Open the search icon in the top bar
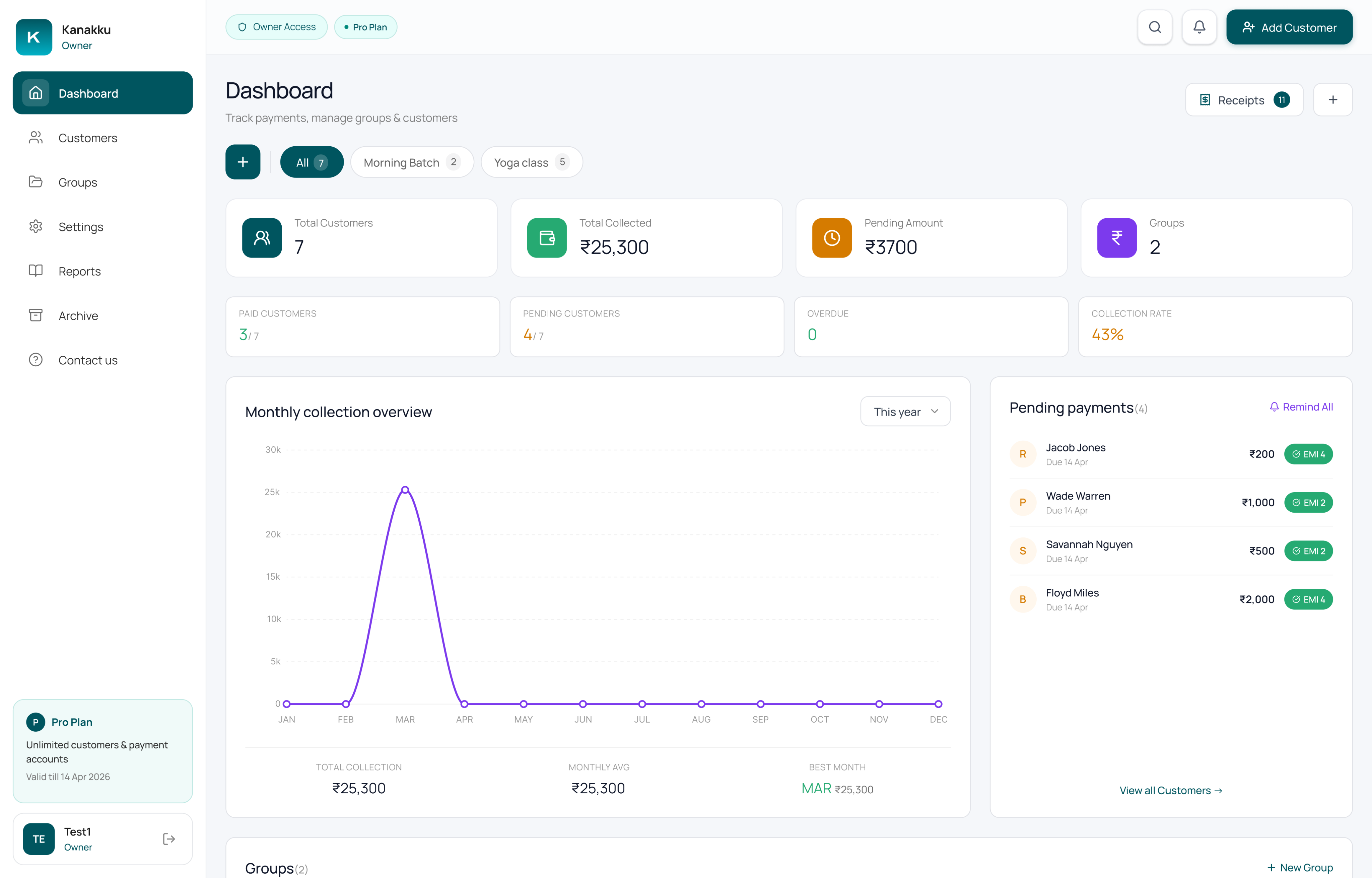 coord(1155,27)
